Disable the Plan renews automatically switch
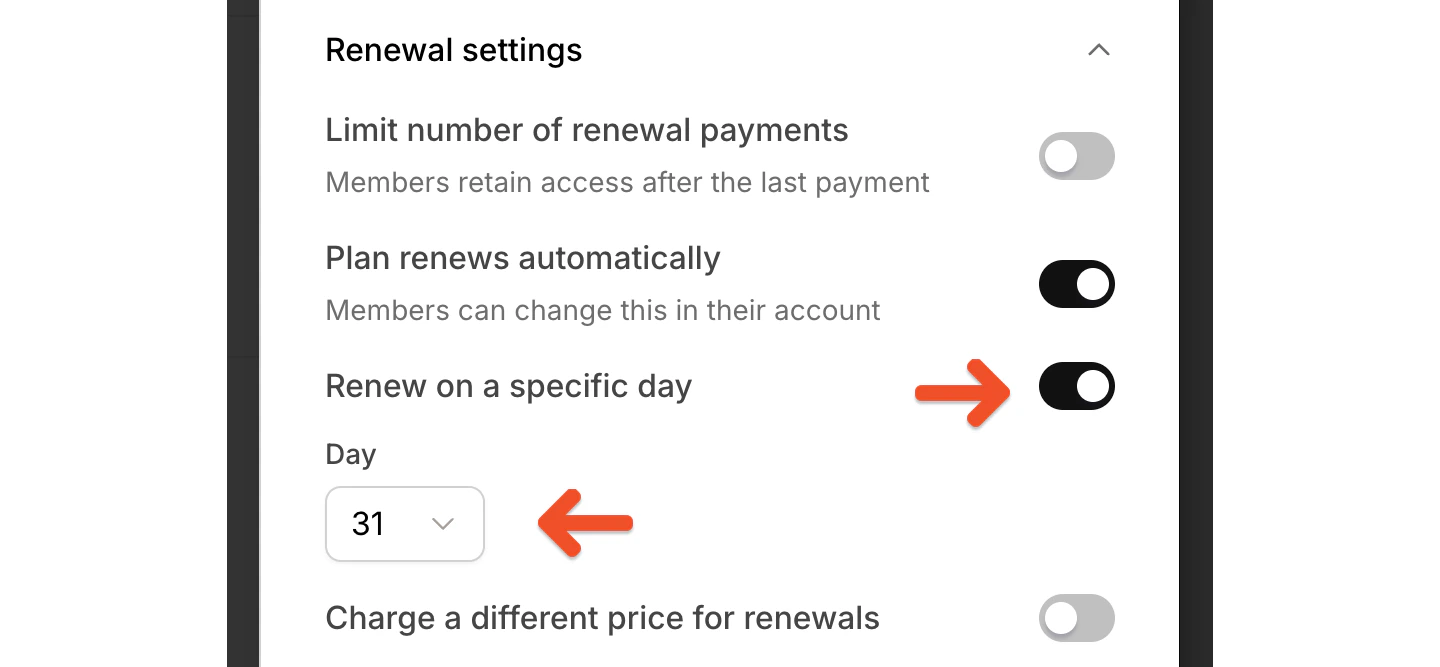This screenshot has width=1440, height=667. (x=1076, y=284)
